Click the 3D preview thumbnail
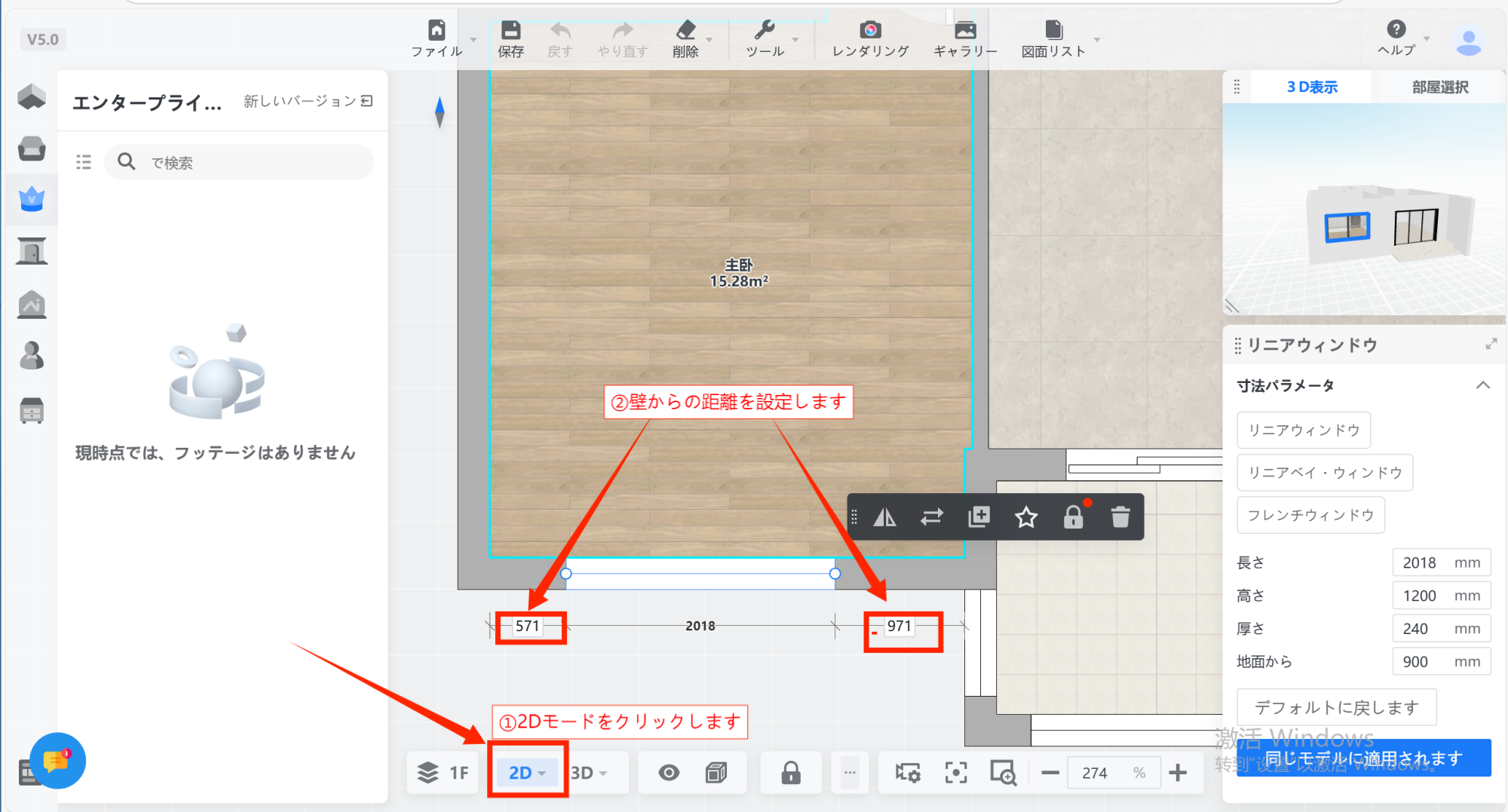The height and width of the screenshot is (812, 1508). coord(1365,210)
